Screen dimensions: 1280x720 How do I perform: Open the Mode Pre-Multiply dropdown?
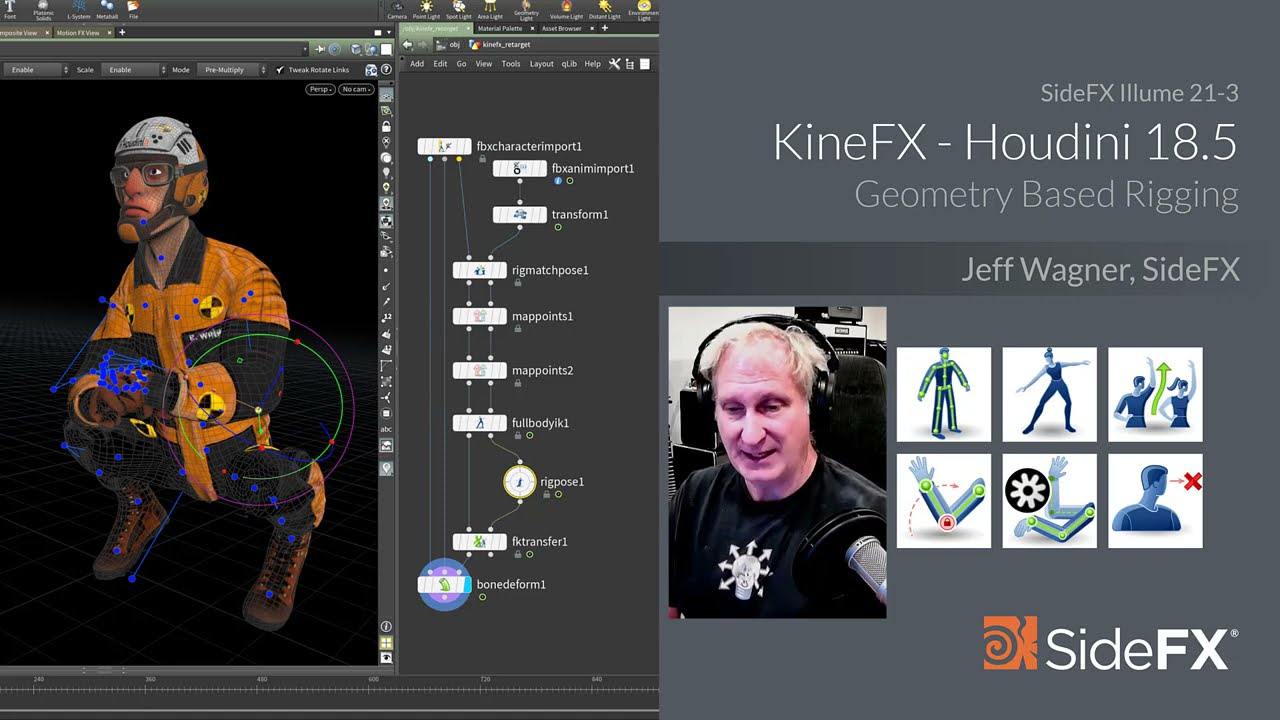pyautogui.click(x=230, y=70)
